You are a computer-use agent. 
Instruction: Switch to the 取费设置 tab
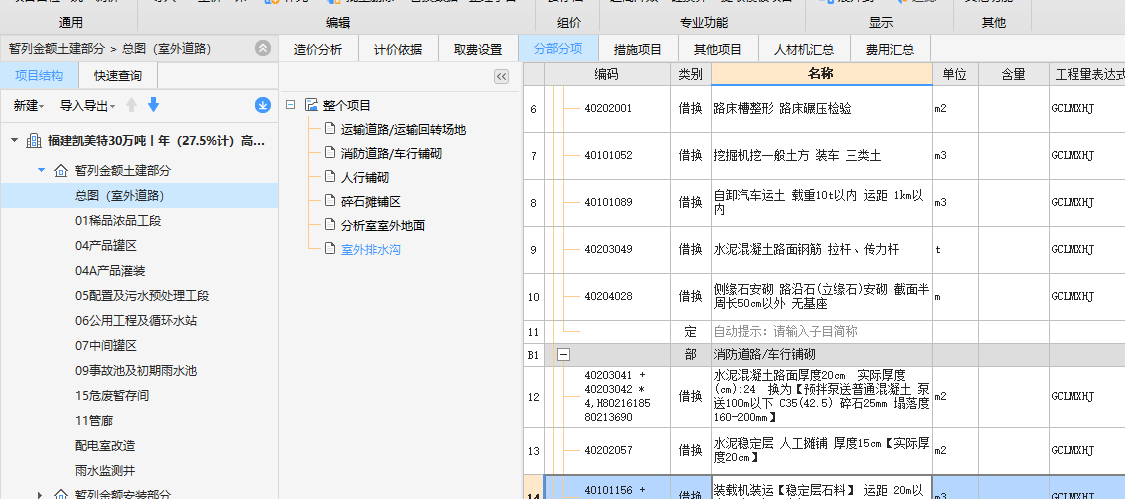coord(478,50)
